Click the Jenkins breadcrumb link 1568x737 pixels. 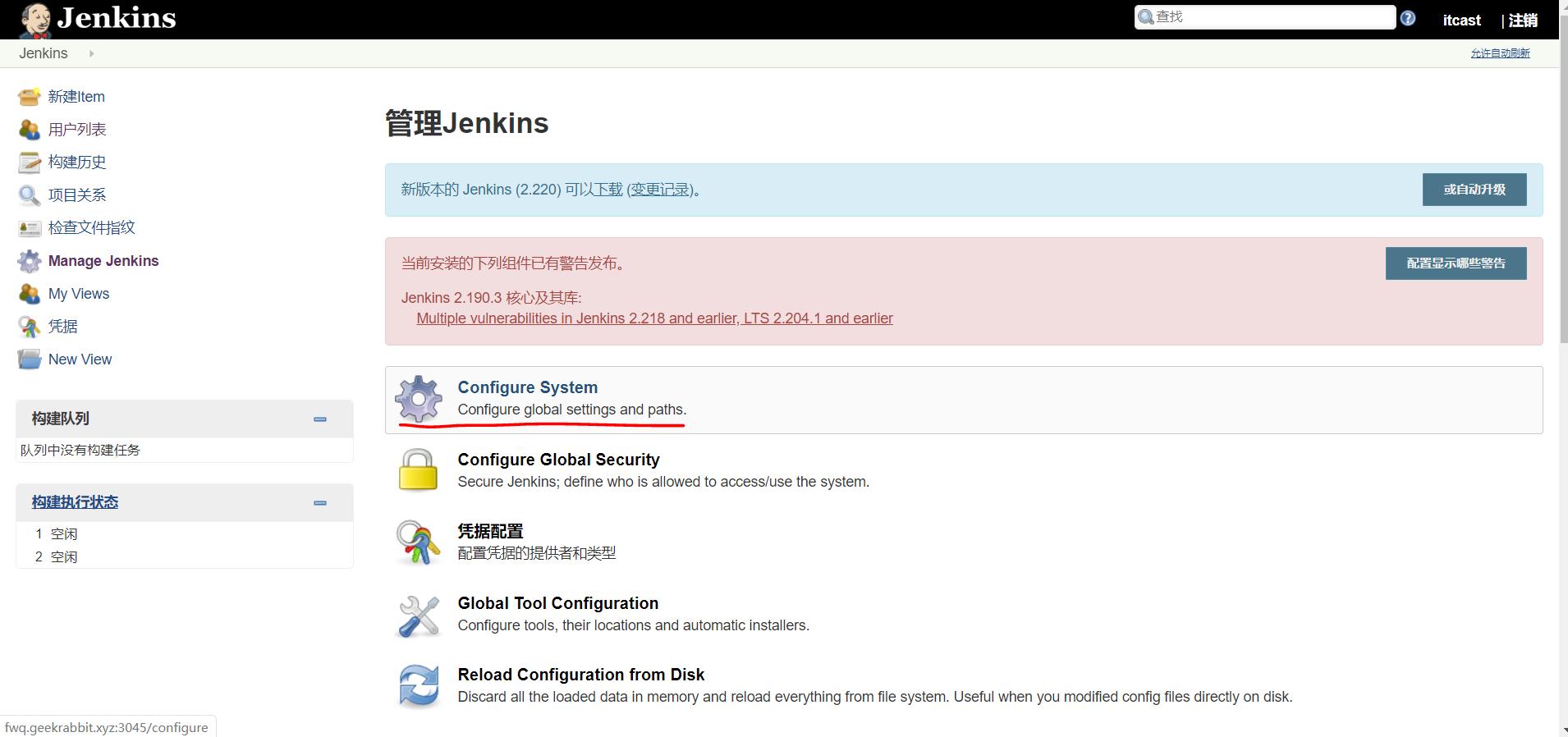point(44,53)
